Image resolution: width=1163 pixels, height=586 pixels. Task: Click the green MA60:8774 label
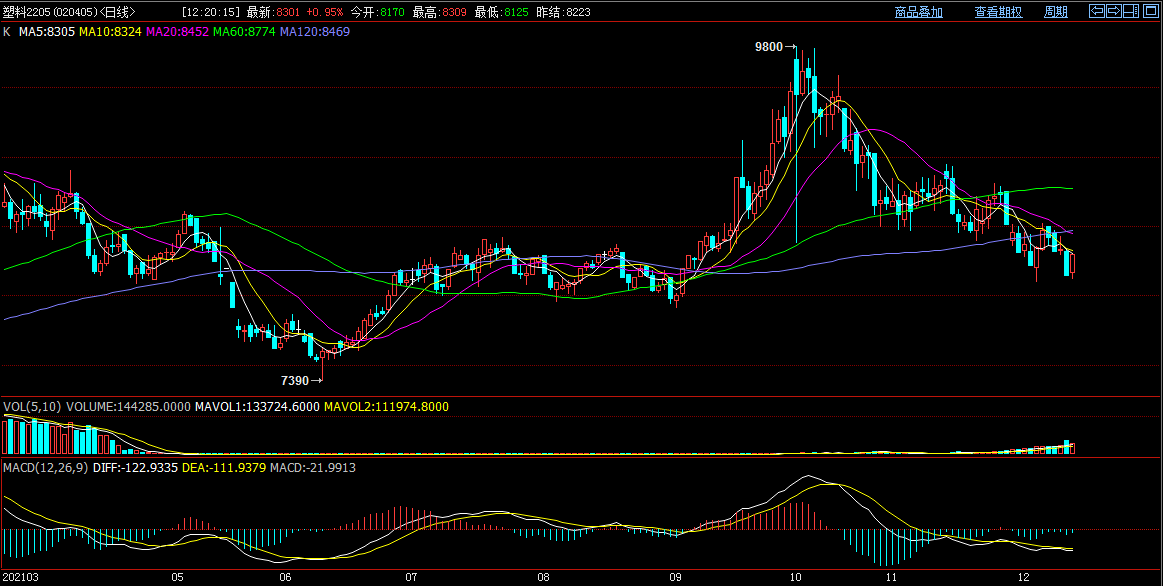[x=244, y=32]
